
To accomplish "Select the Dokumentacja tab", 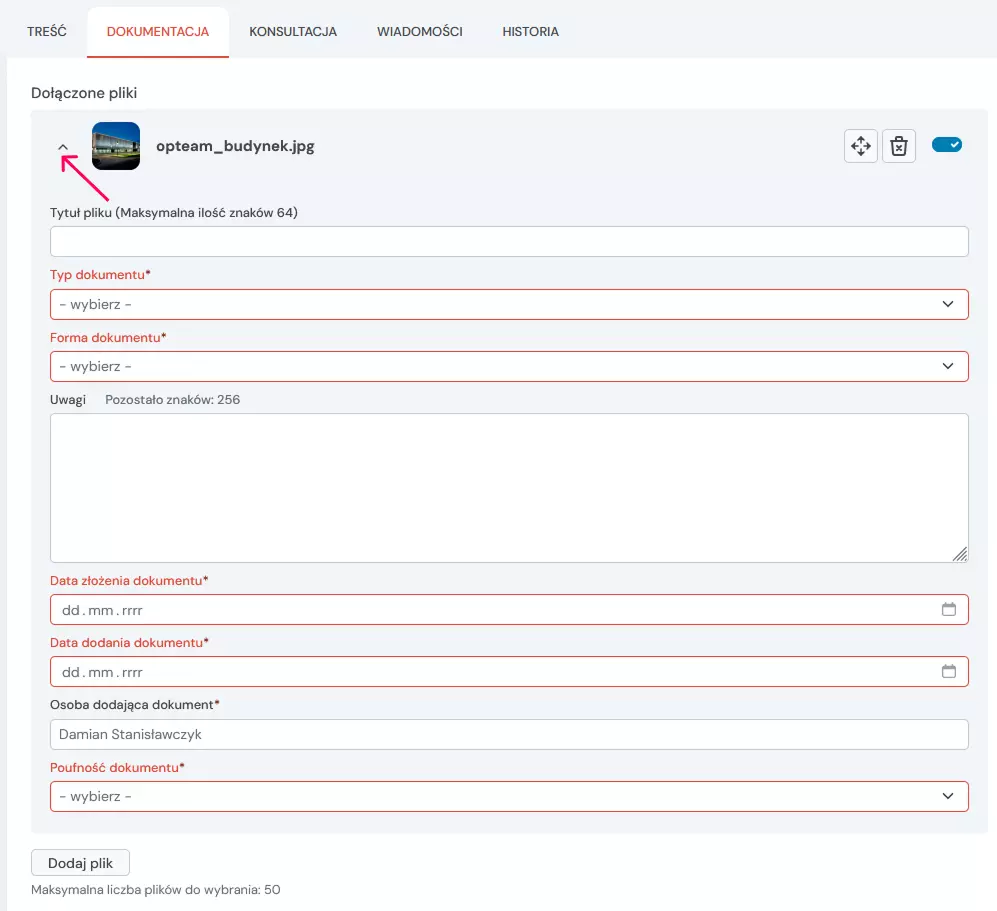I will 158,32.
